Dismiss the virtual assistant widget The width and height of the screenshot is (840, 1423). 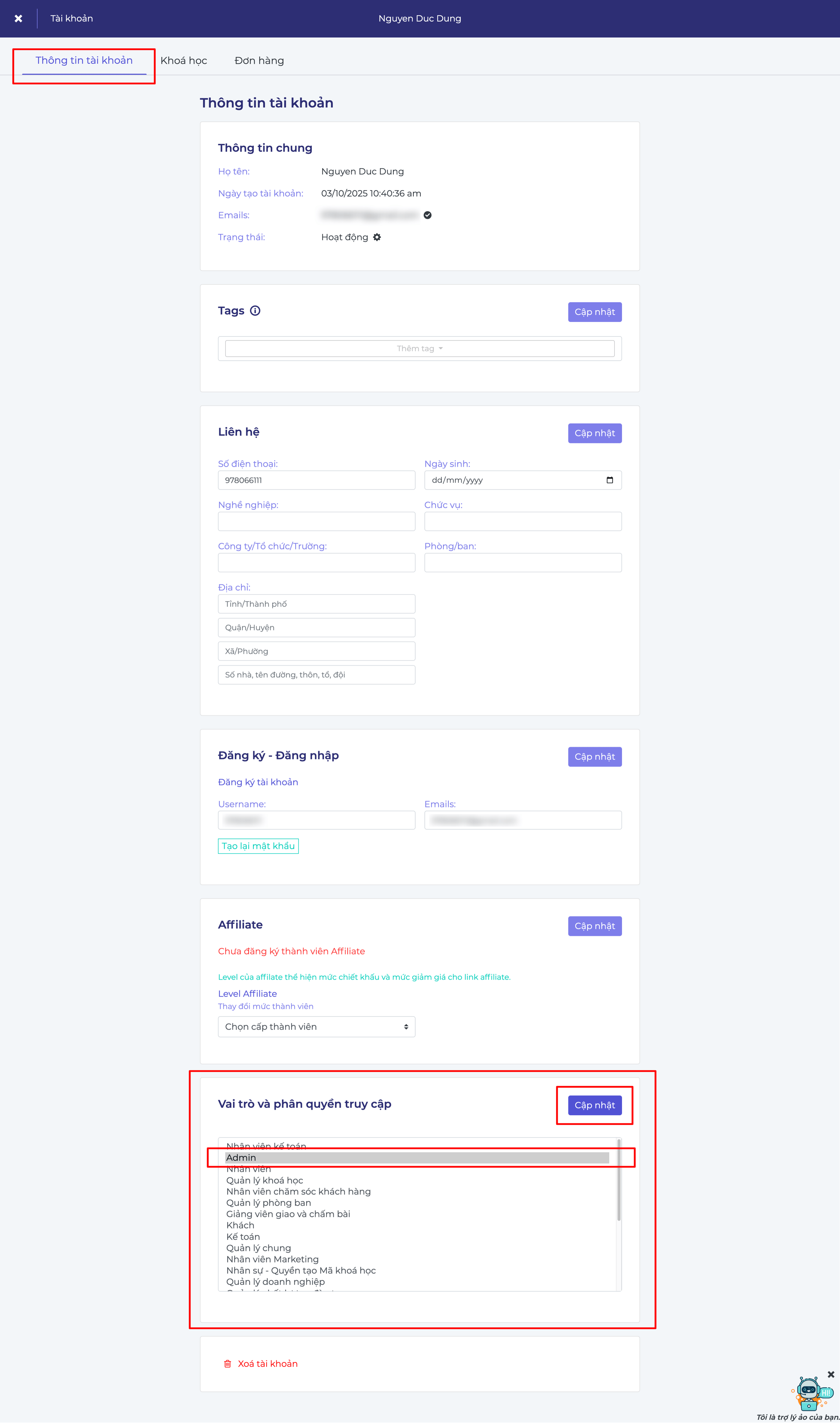[x=831, y=1374]
